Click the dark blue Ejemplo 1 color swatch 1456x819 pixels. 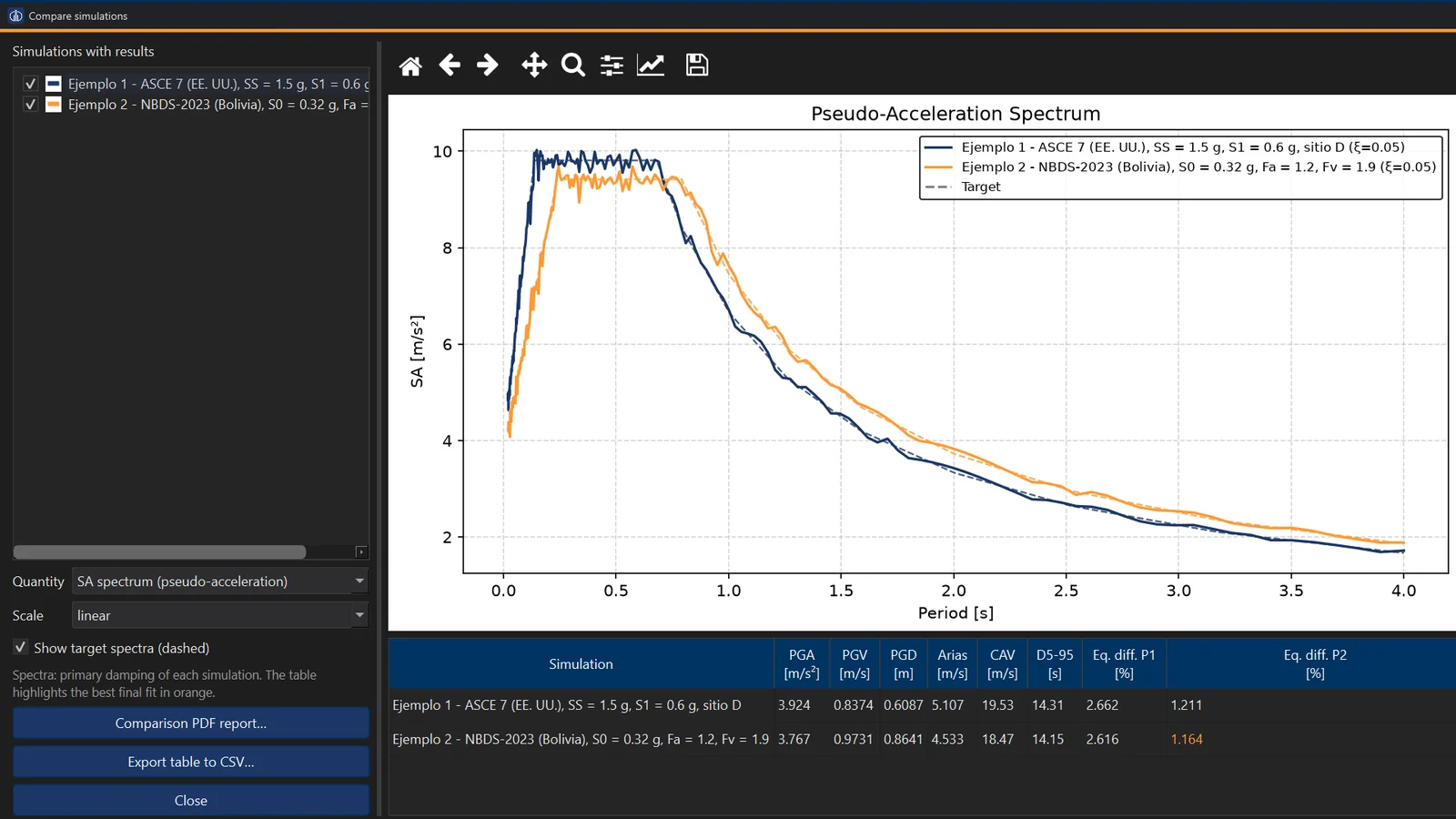[x=54, y=84]
